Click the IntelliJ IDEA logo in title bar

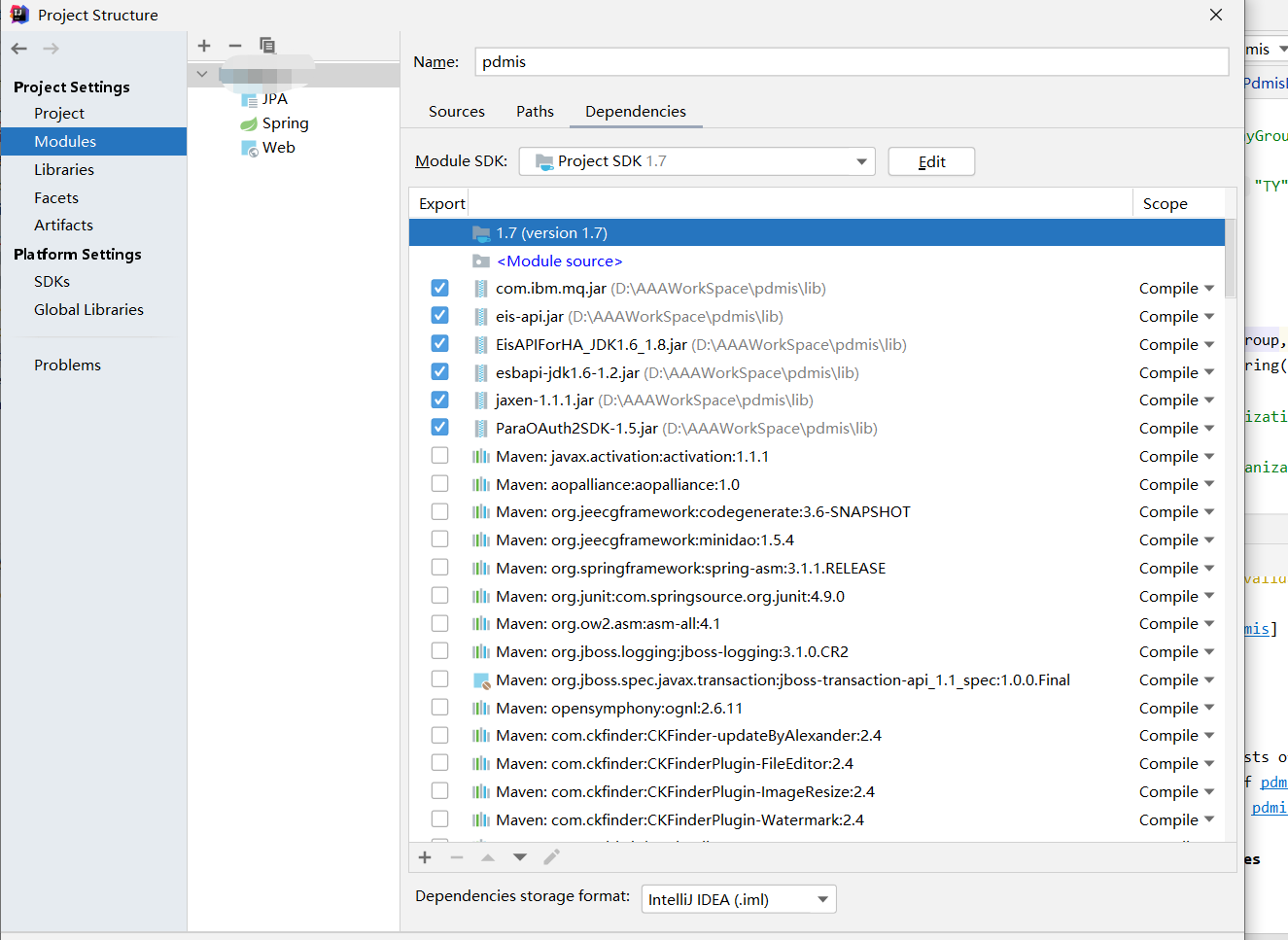18,15
